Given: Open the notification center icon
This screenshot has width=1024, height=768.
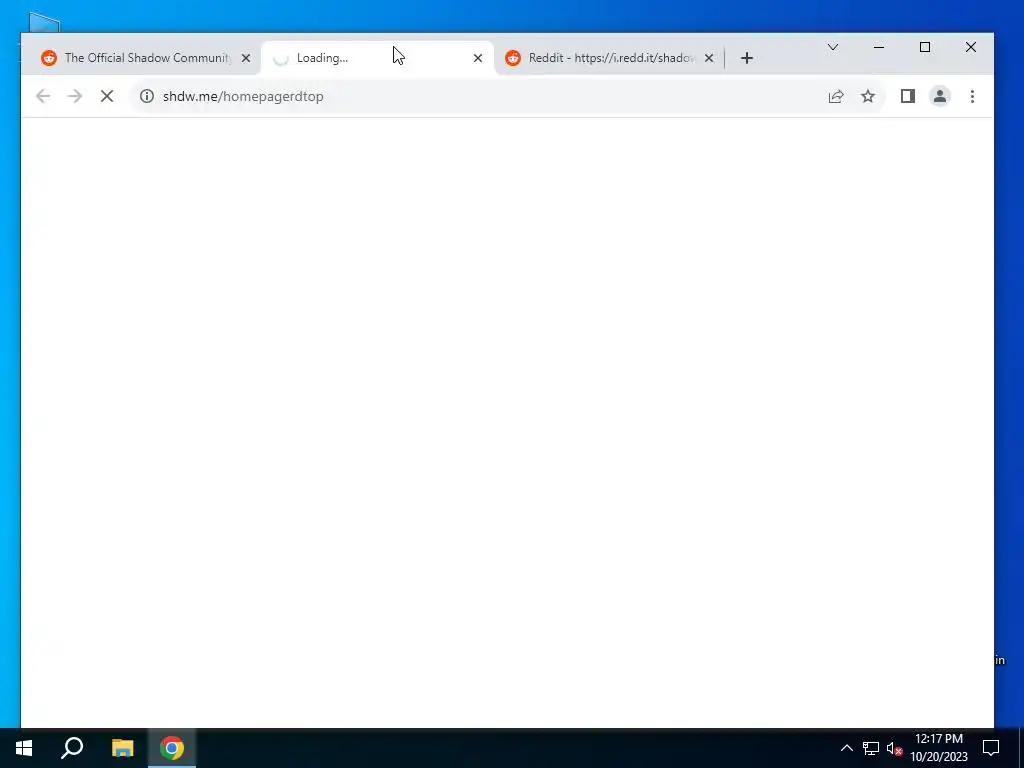Looking at the screenshot, I should coord(991,748).
